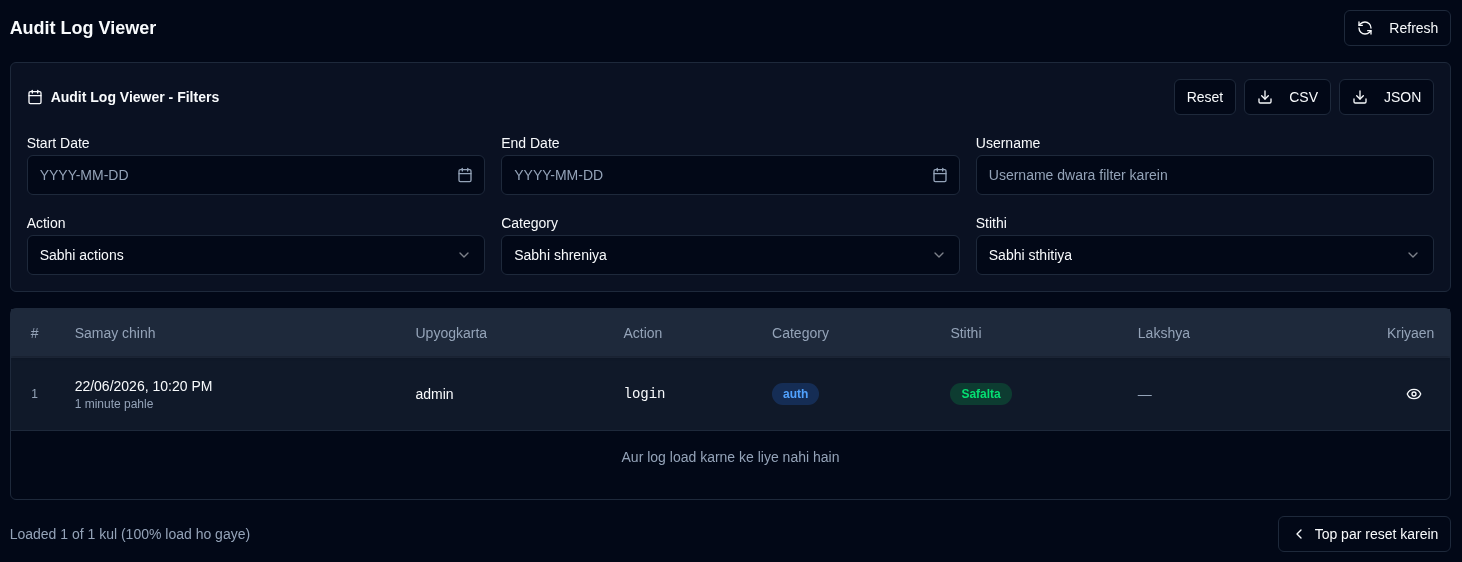The image size is (1462, 562).
Task: Click 'Aur log load karne ke liye nahi hain' message
Action: pos(730,457)
